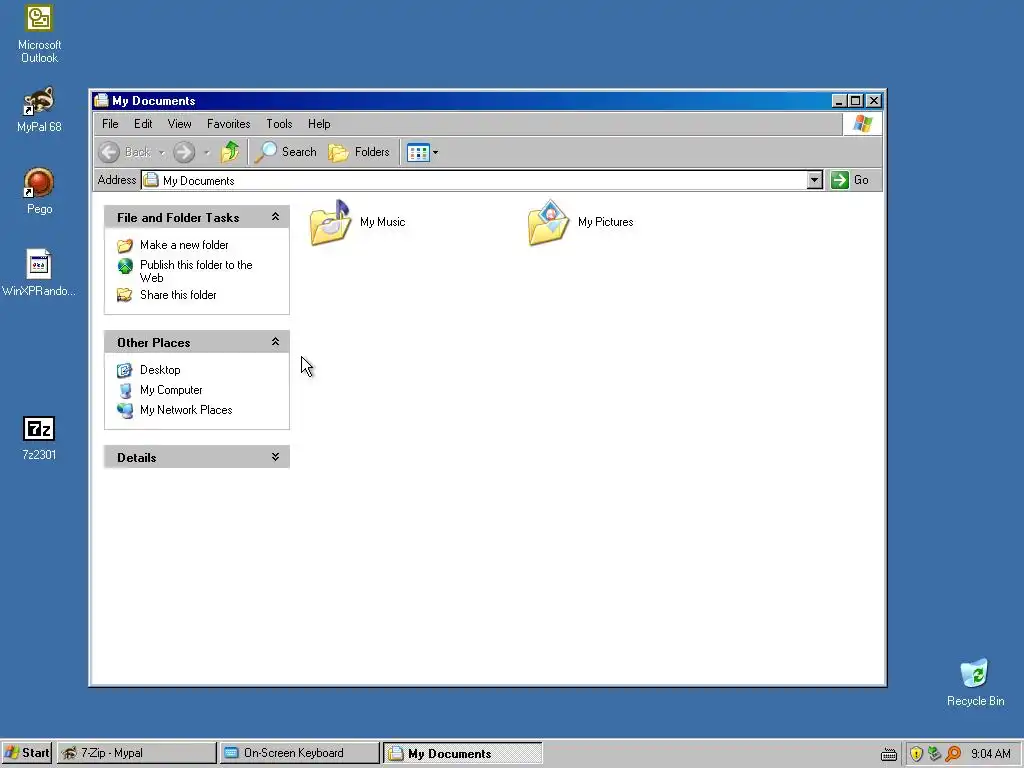This screenshot has height=768, width=1024.
Task: Click Publish this folder to the Web
Action: coord(196,271)
